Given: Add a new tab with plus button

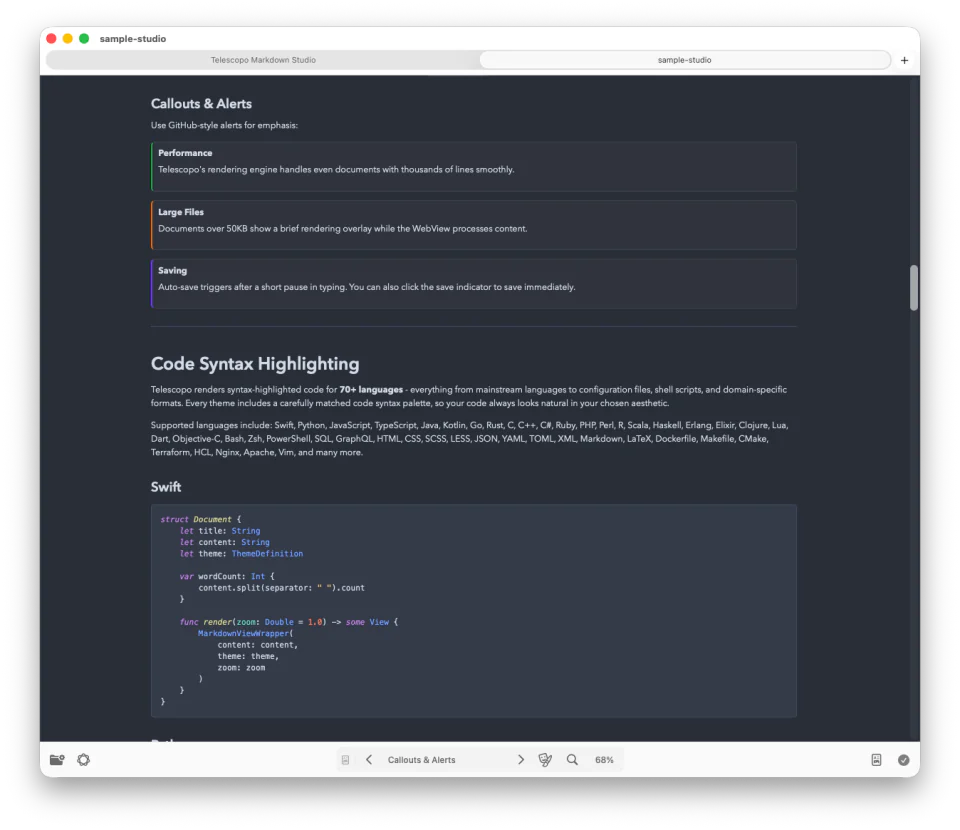Looking at the screenshot, I should [x=904, y=60].
